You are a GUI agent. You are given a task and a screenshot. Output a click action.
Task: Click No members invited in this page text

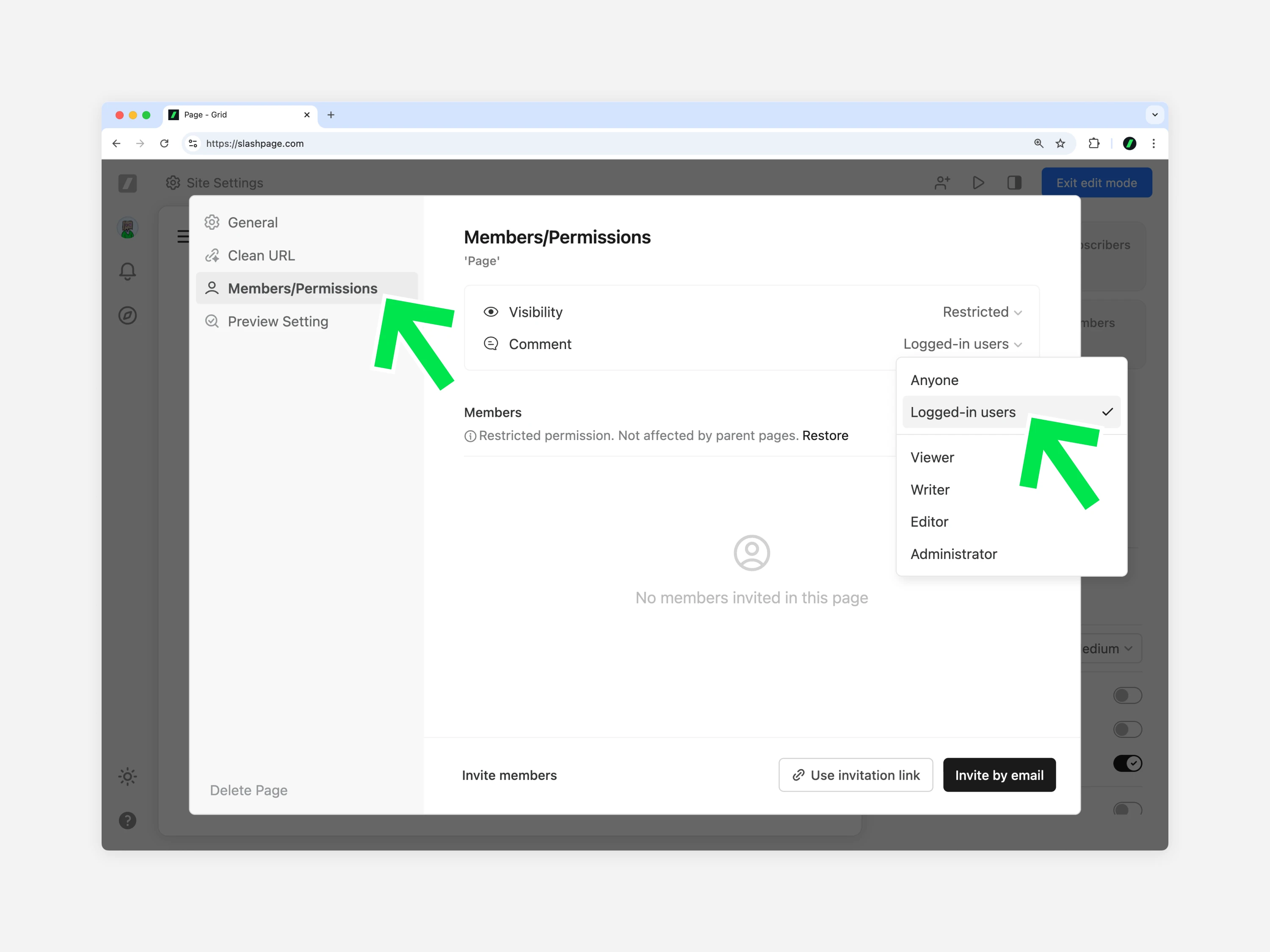(x=751, y=598)
